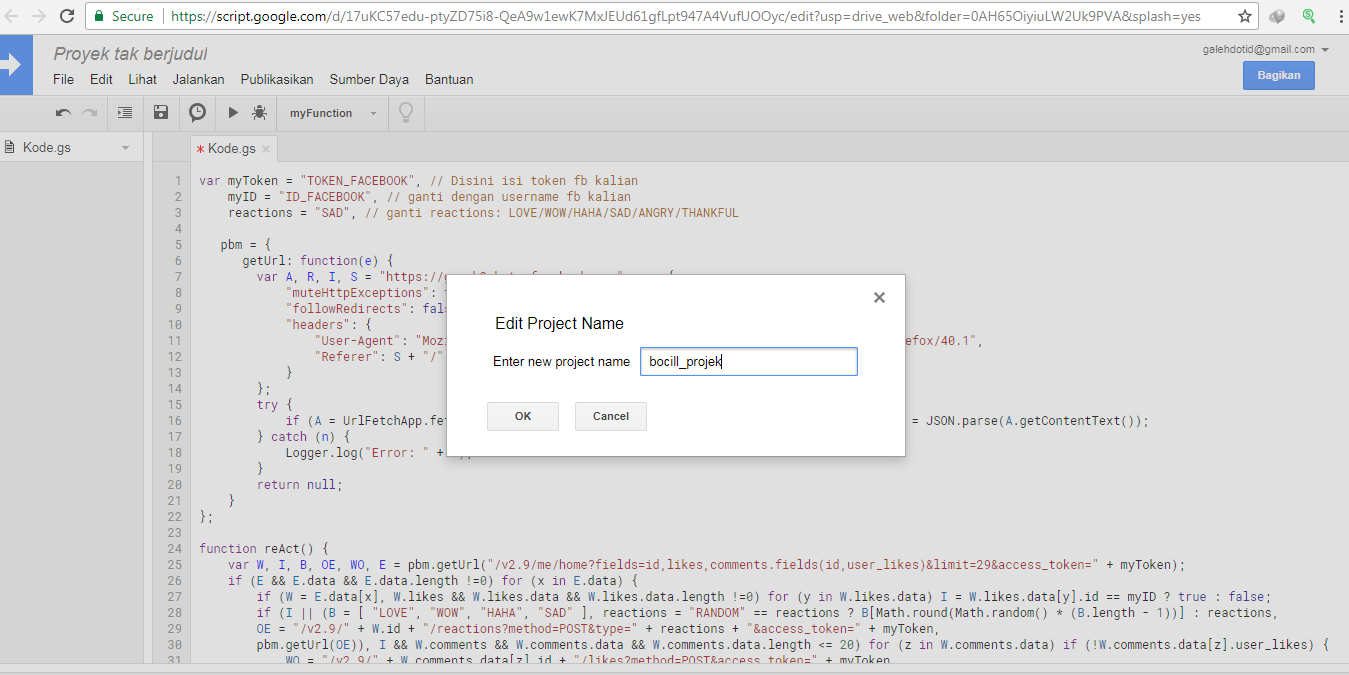Click the indent formatting icon

coord(124,112)
